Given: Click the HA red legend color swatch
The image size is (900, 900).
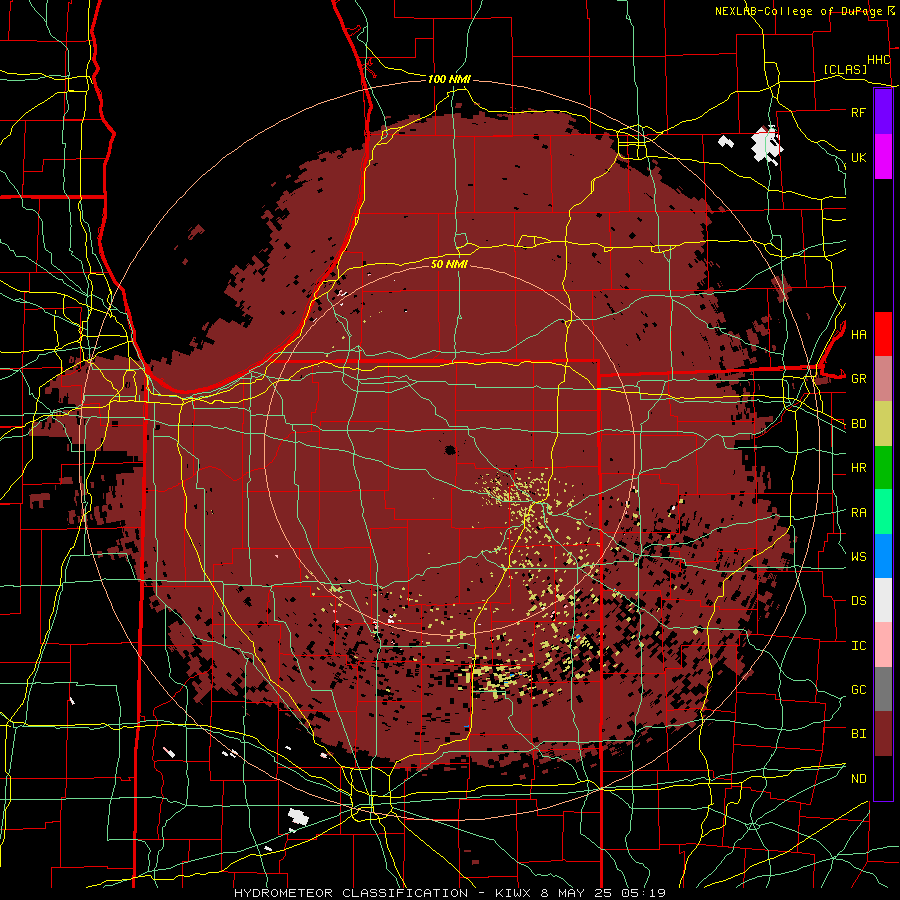Looking at the screenshot, I should (x=883, y=334).
